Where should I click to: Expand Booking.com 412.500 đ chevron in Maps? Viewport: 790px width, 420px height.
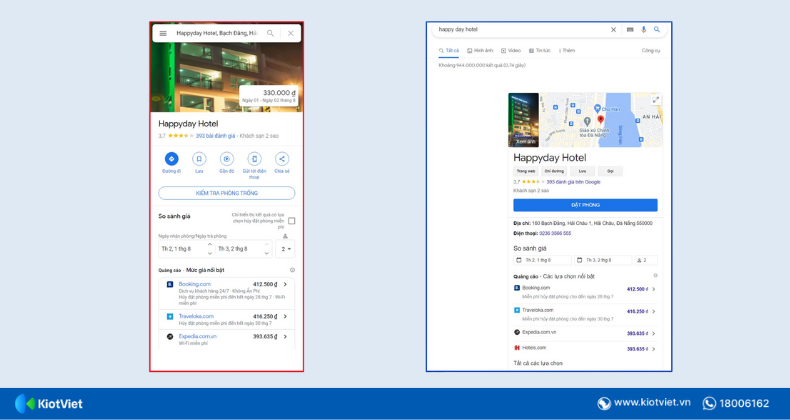click(x=285, y=284)
